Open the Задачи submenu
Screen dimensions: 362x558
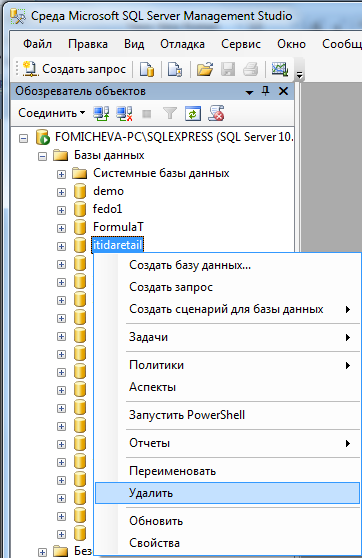[227, 337]
